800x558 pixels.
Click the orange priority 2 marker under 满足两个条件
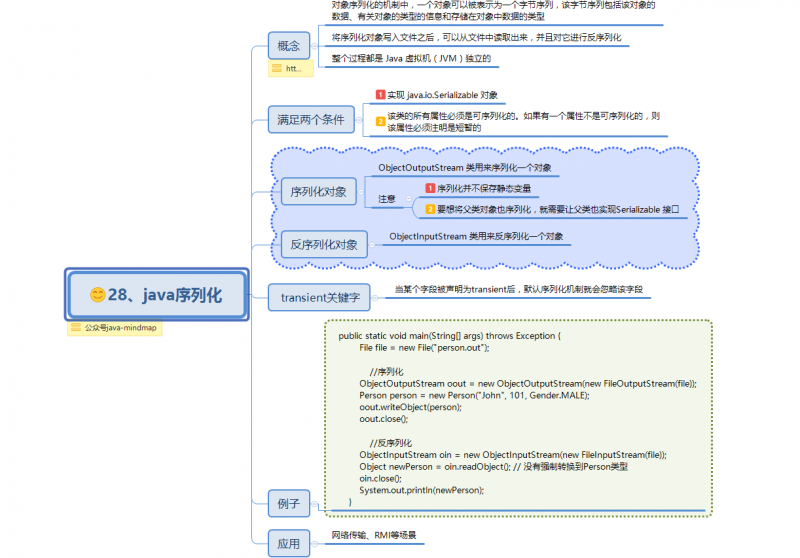[x=380, y=121]
